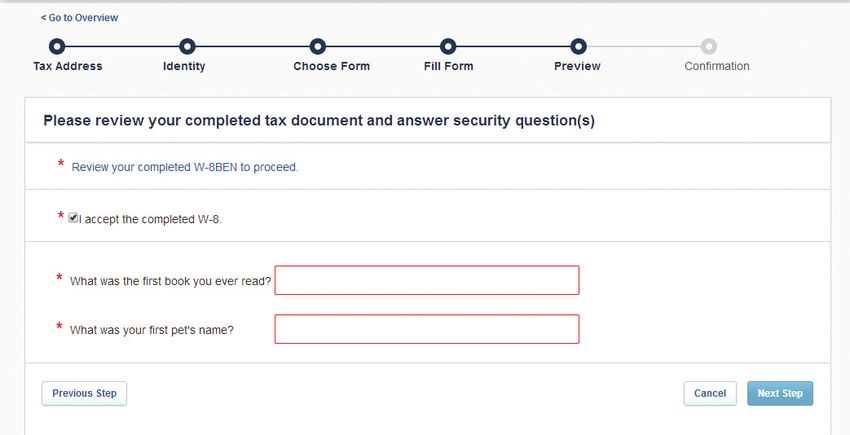Click the 'Identity' step label
Viewport: 850px width, 435px height.
point(184,67)
